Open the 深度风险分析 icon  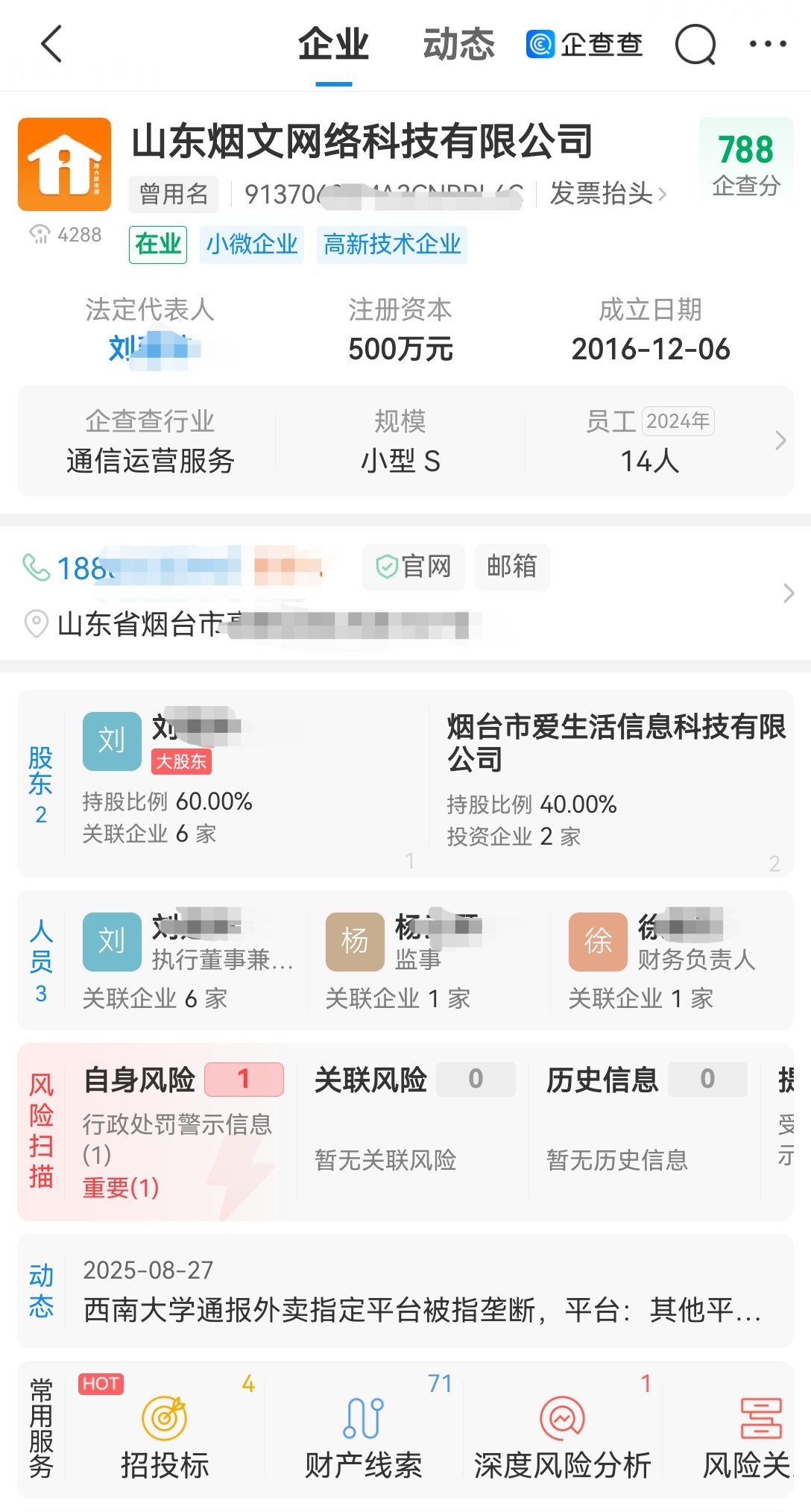(562, 1418)
